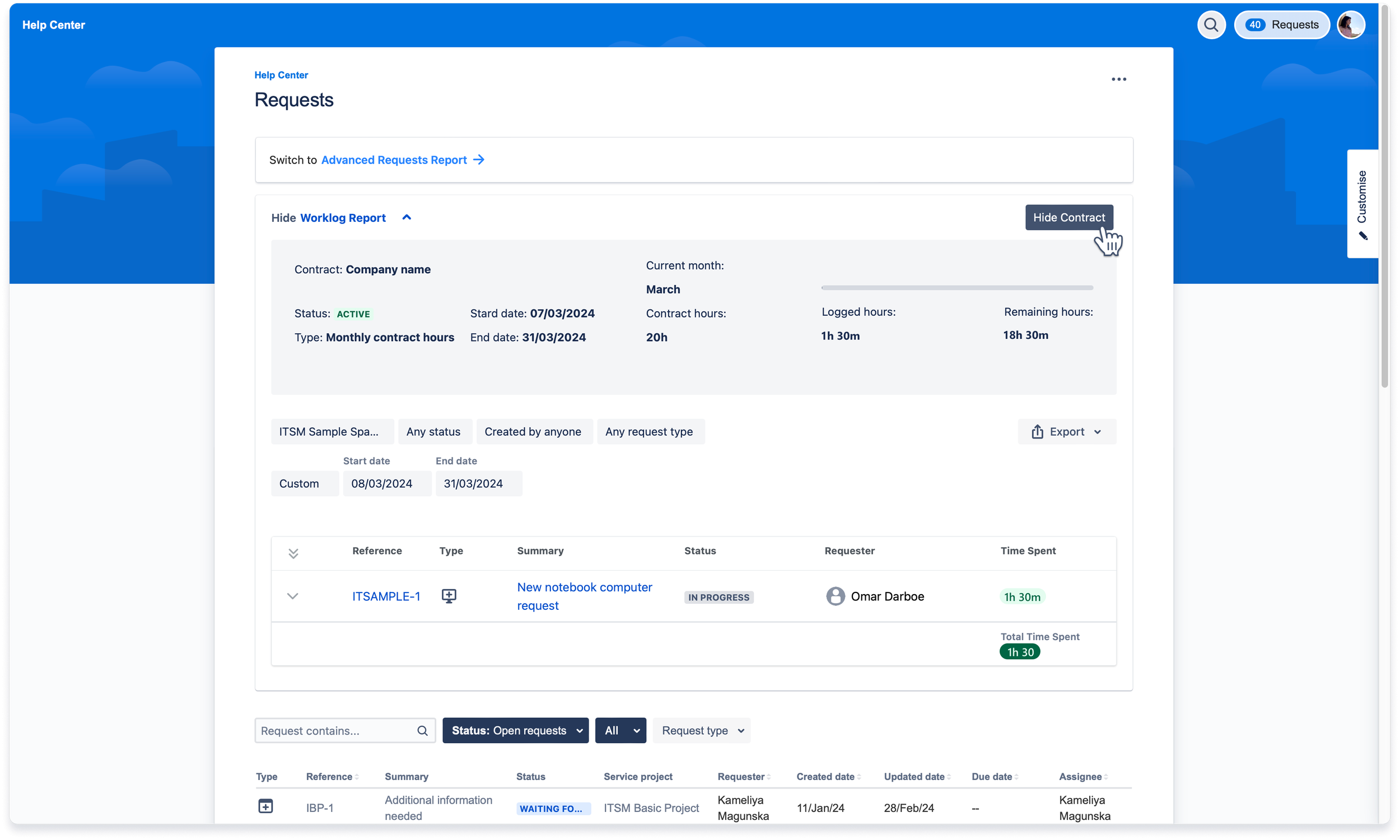This screenshot has height=840, width=1400.
Task: Click the Omar Darboe requester avatar icon
Action: point(835,596)
